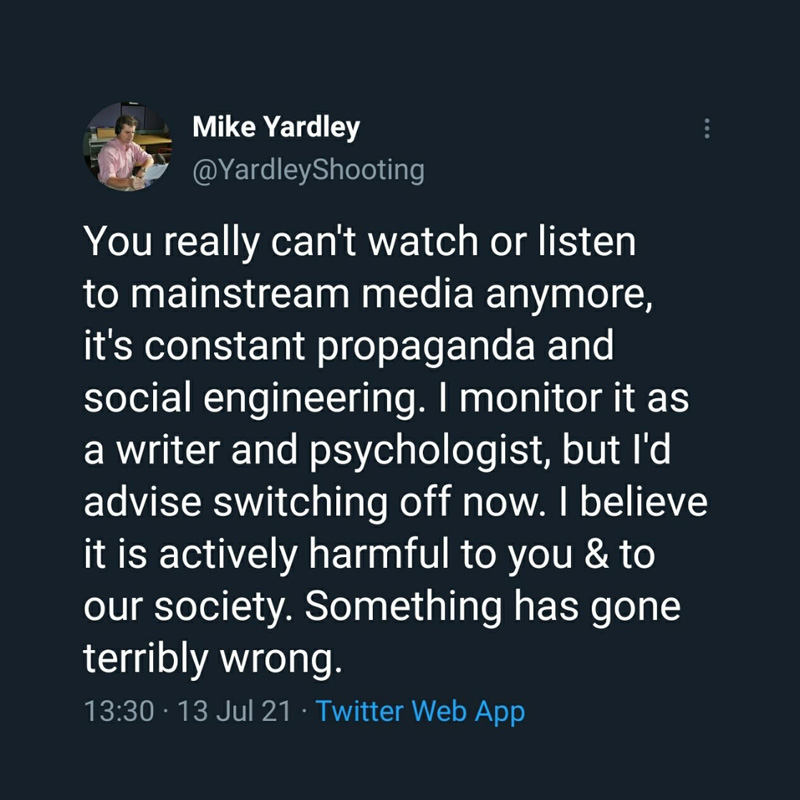
Task: Click the phrase advise switching off
Action: (268, 503)
